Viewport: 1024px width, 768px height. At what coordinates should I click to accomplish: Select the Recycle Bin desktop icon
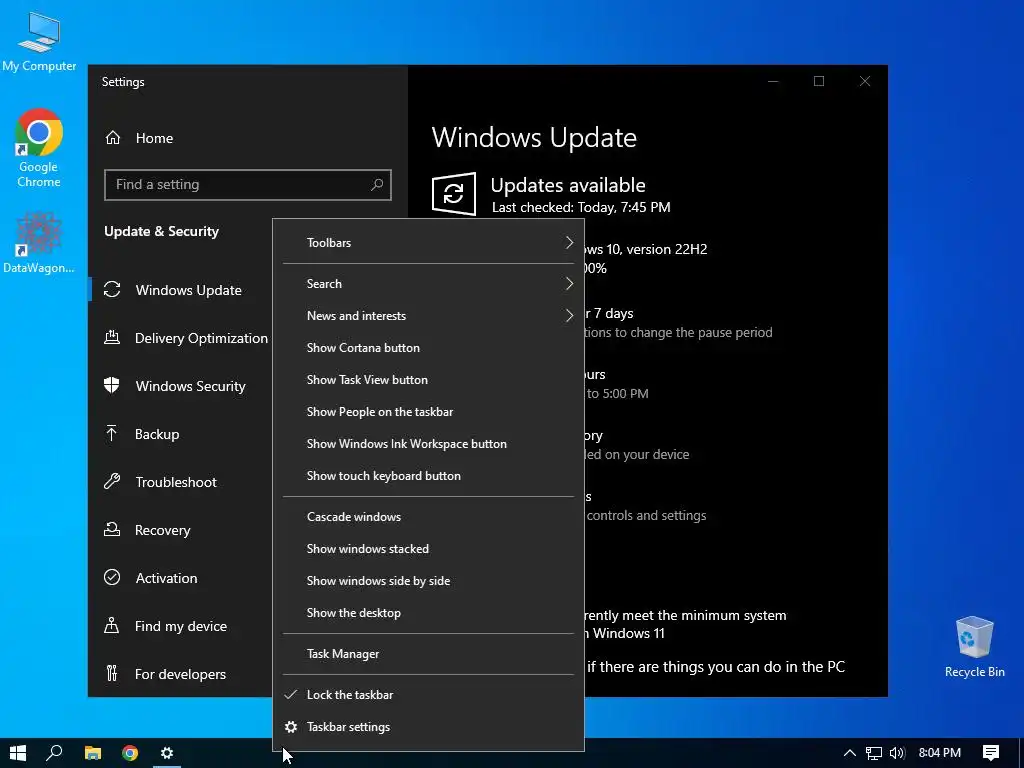tap(974, 647)
